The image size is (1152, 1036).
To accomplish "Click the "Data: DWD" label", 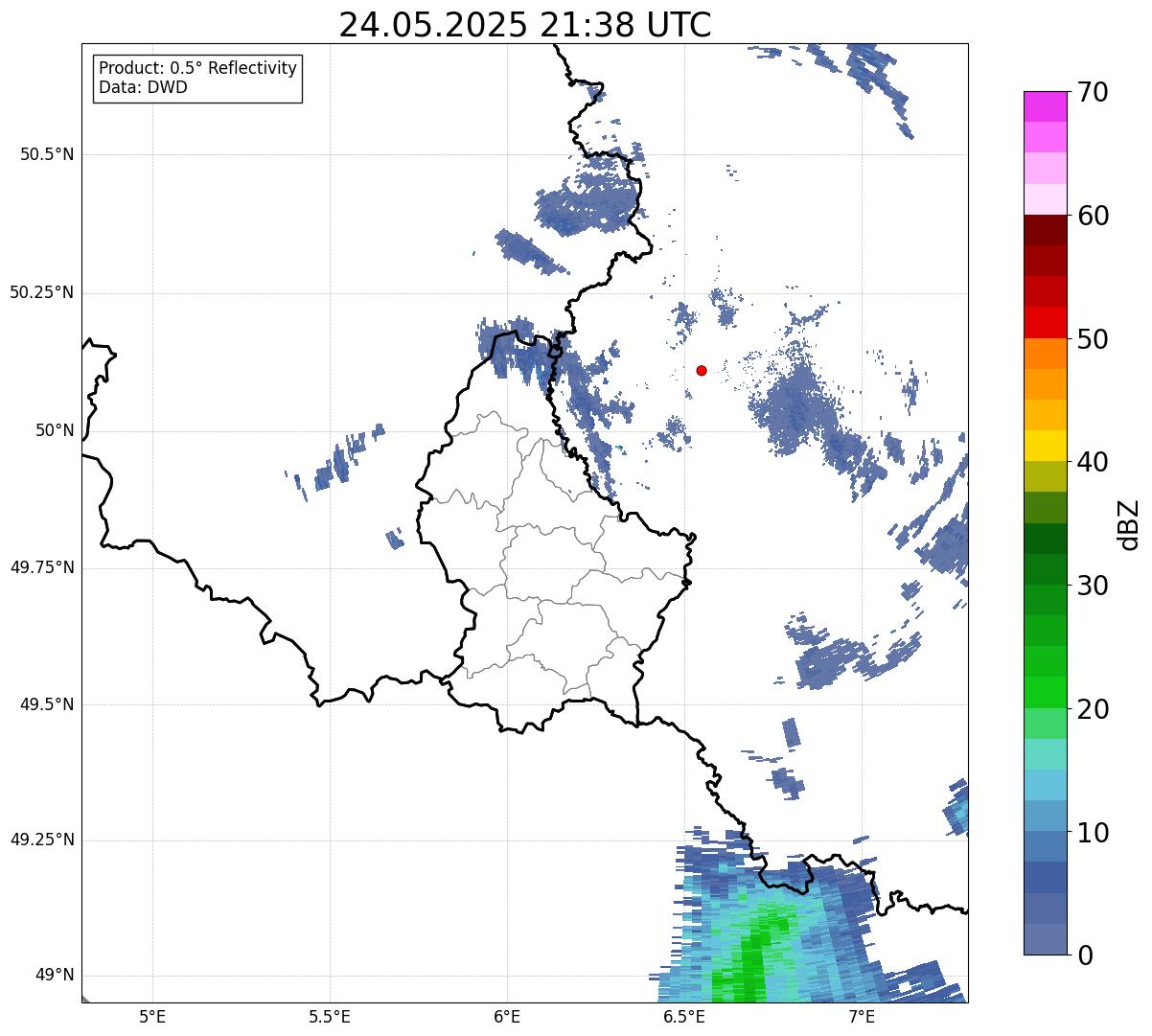I will pos(143,87).
